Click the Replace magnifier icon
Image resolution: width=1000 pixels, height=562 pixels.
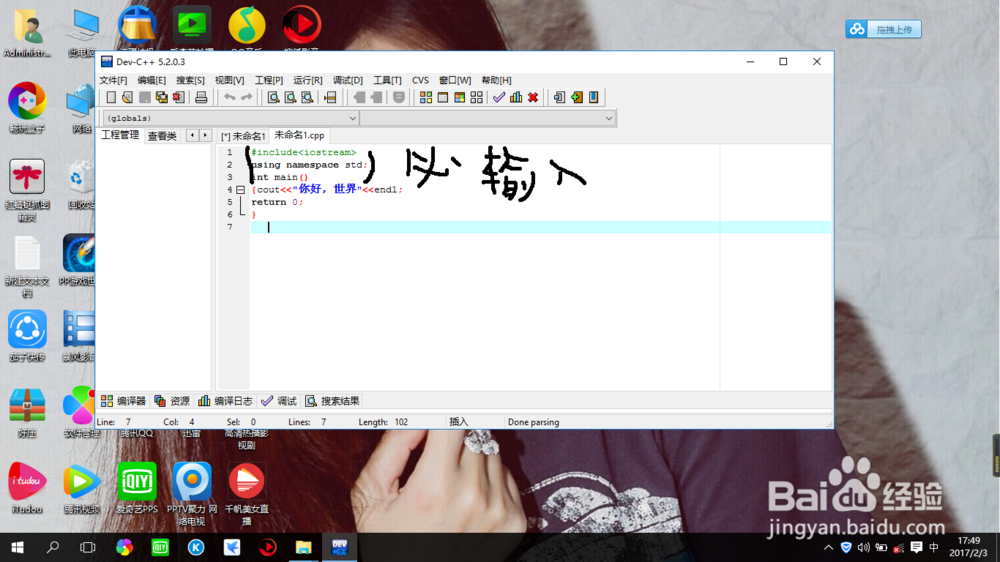tap(290, 98)
